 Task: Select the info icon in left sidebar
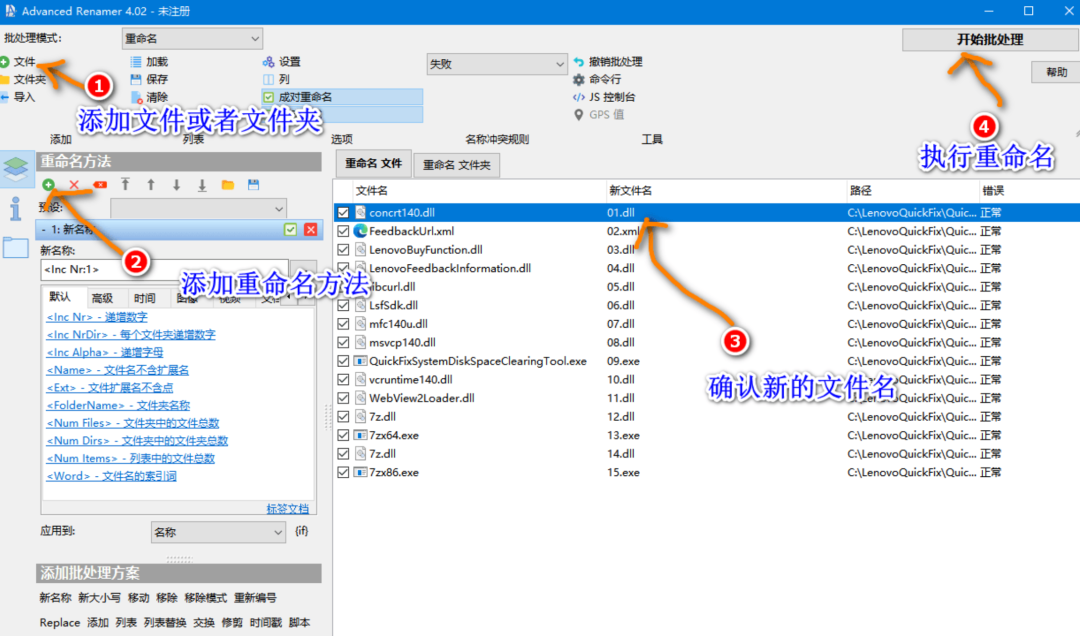tap(16, 209)
